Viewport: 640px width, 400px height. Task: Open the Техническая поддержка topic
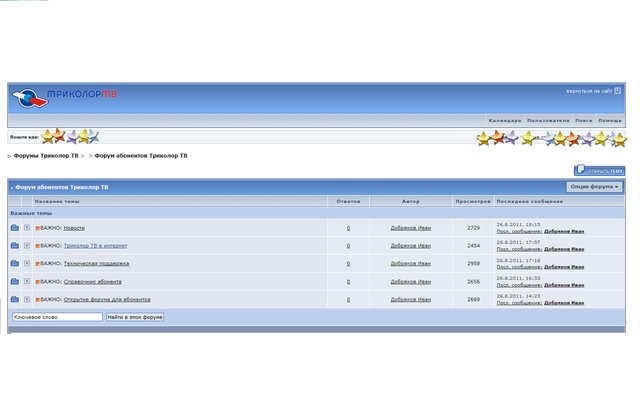96,264
